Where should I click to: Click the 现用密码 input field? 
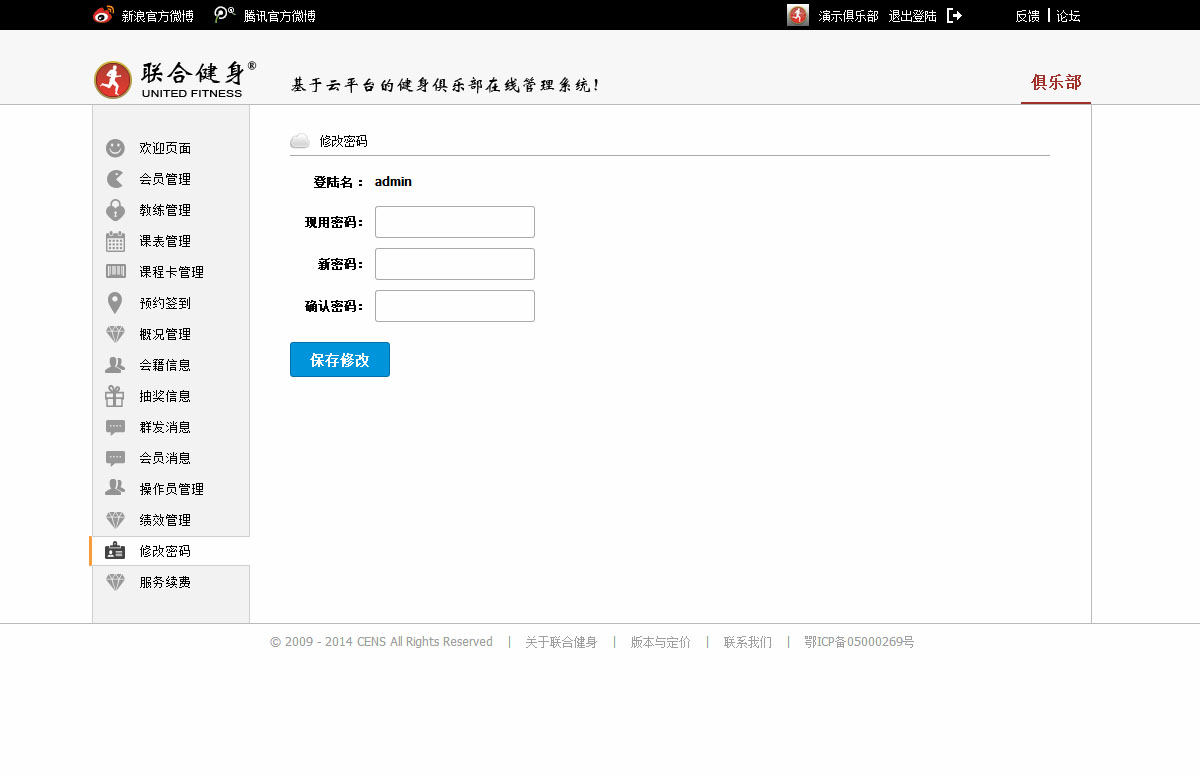pos(455,222)
